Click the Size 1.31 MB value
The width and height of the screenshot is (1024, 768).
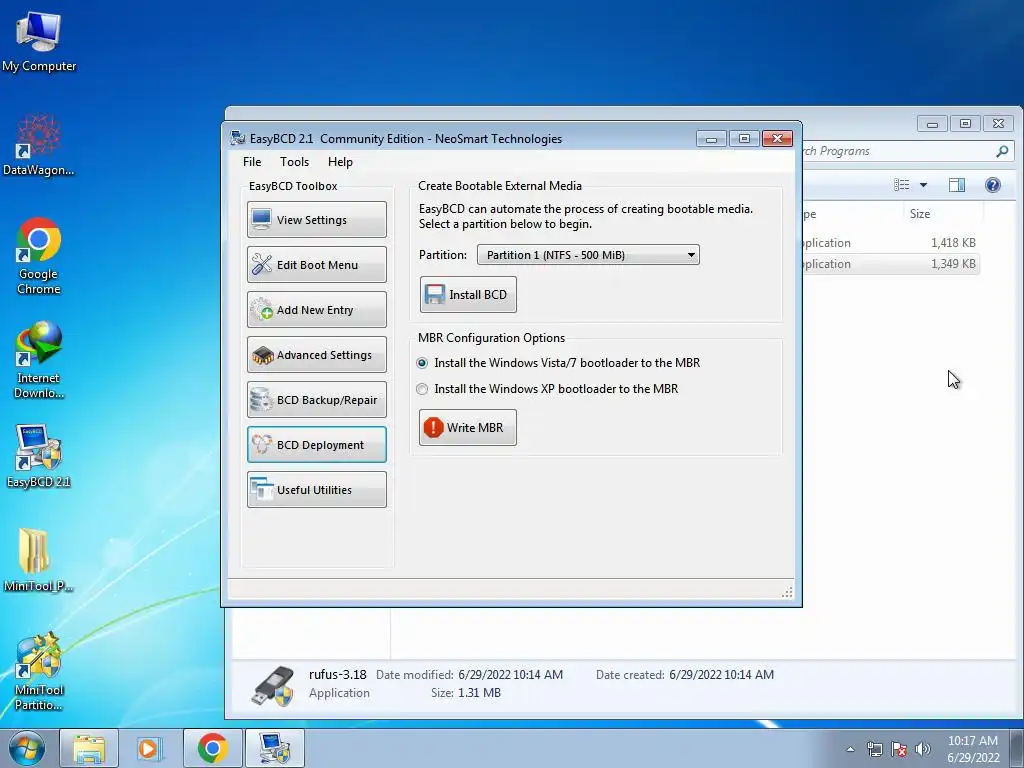tap(479, 693)
